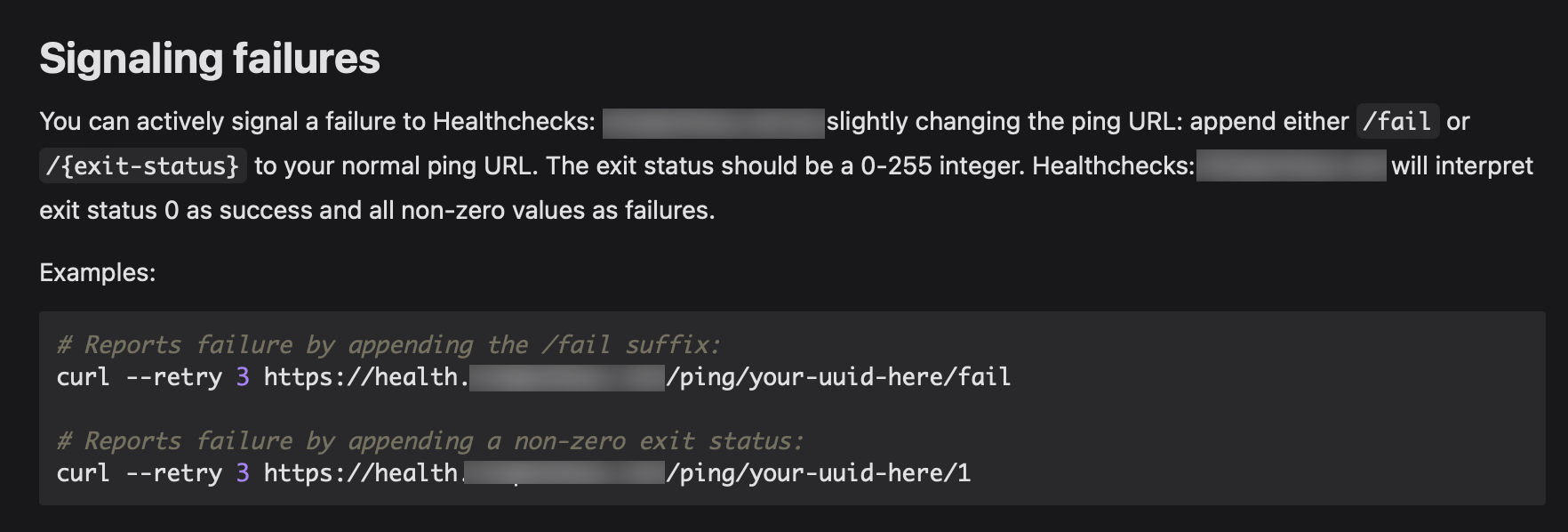Click "https://health." in the first command
The image size is (1568, 532).
[366, 377]
